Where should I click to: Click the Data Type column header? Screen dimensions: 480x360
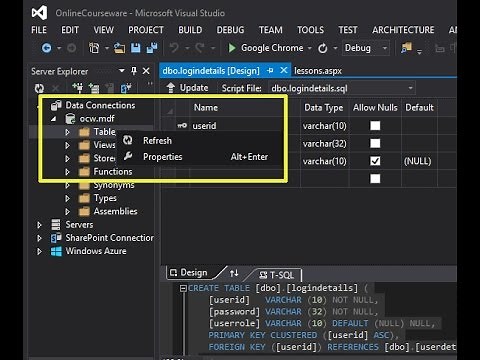(324, 108)
